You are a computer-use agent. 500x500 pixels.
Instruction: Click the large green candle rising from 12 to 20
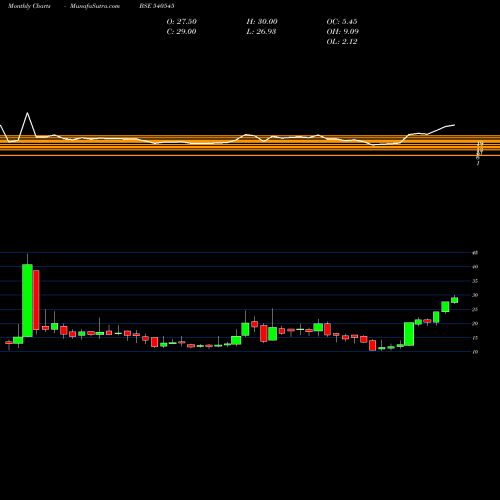point(409,334)
